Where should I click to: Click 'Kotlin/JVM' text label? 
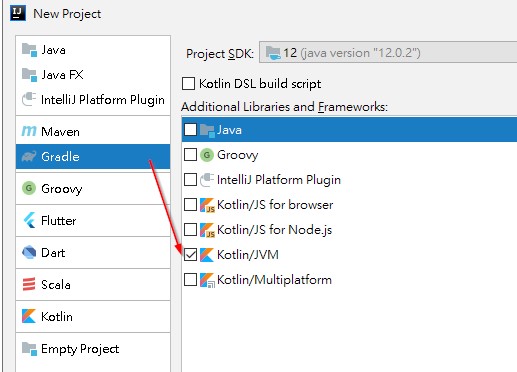tap(248, 255)
